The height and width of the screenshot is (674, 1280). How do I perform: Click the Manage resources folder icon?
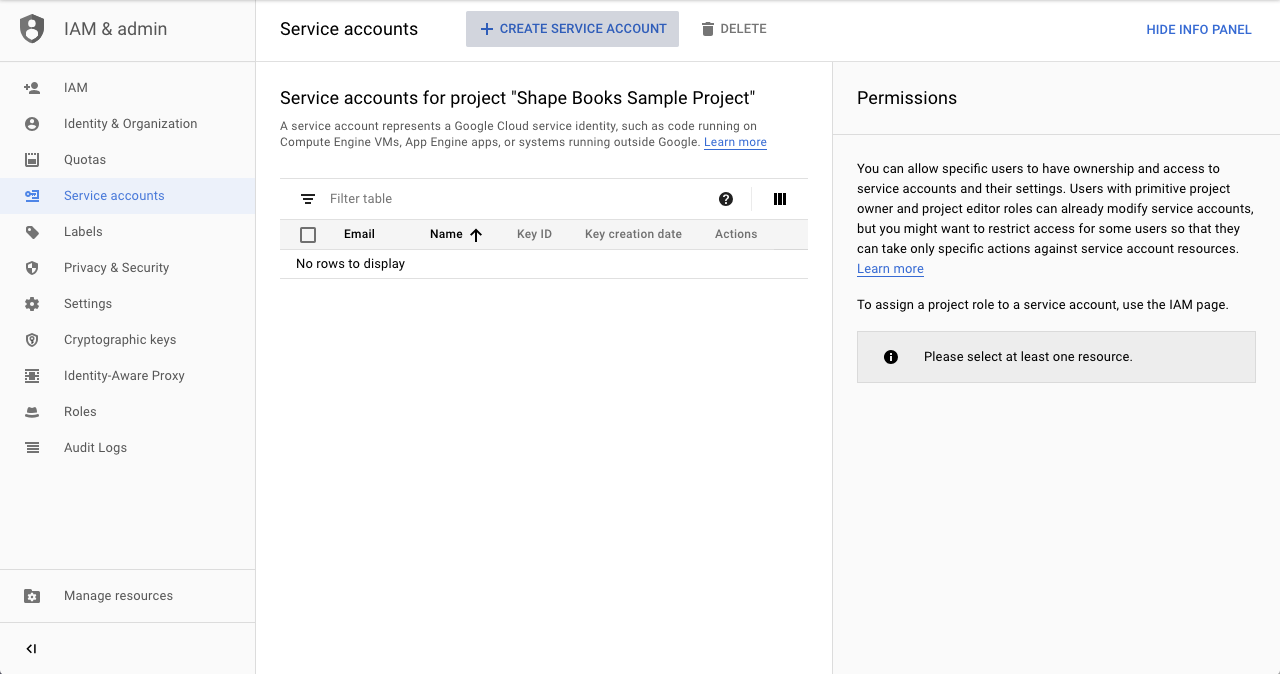(x=32, y=596)
